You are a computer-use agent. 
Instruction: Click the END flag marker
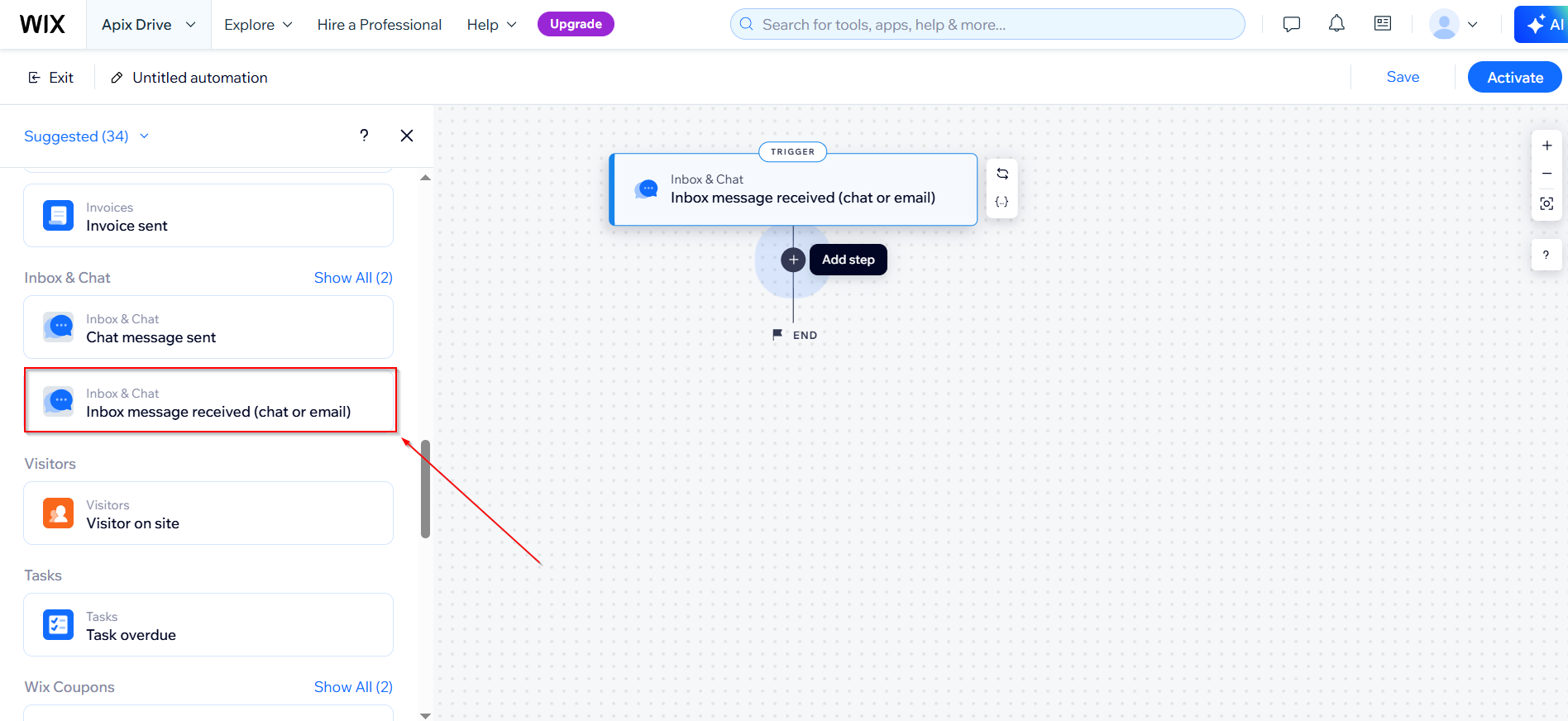tap(794, 335)
